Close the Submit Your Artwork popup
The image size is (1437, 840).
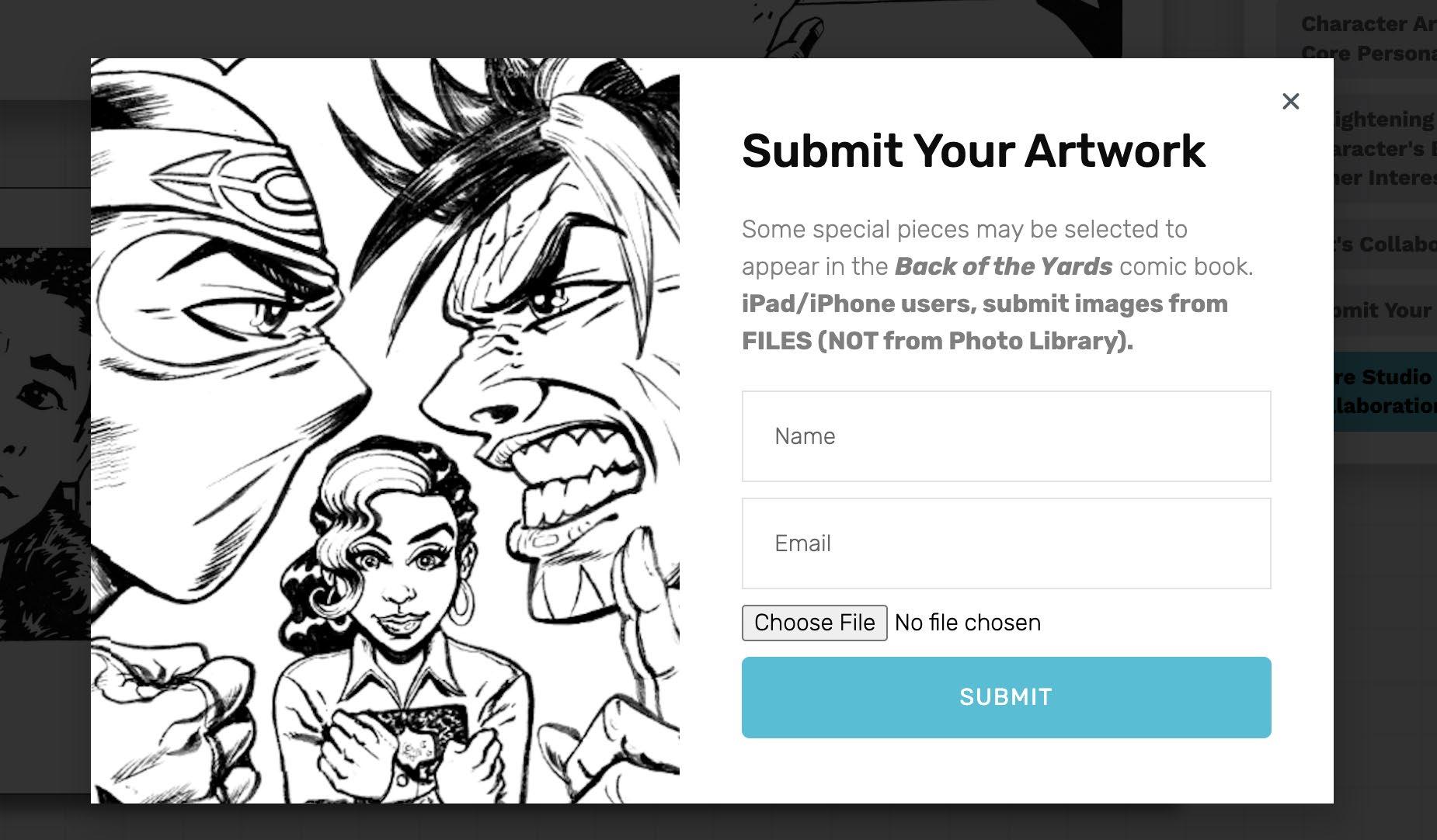pyautogui.click(x=1290, y=101)
